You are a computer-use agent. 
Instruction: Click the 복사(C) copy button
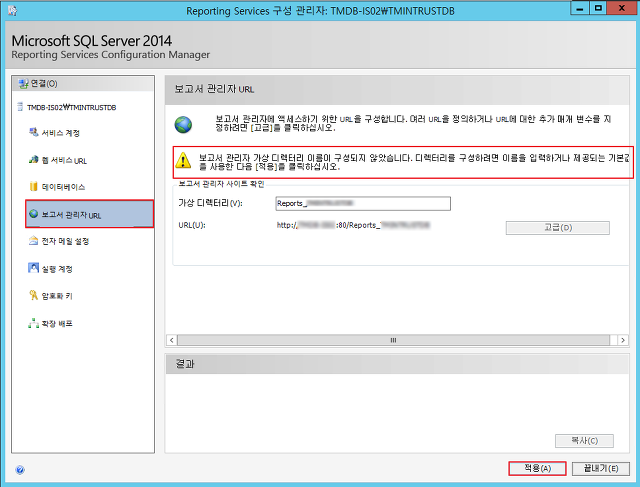tap(584, 440)
